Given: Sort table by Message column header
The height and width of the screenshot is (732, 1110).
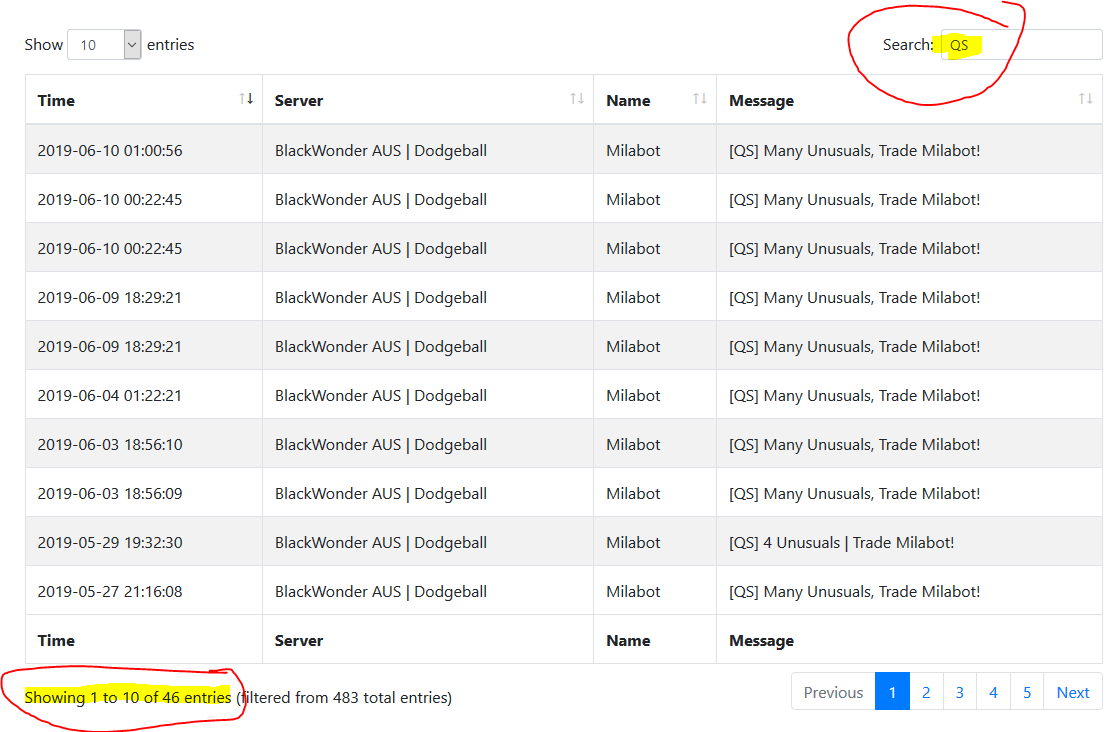Looking at the screenshot, I should click(x=909, y=100).
